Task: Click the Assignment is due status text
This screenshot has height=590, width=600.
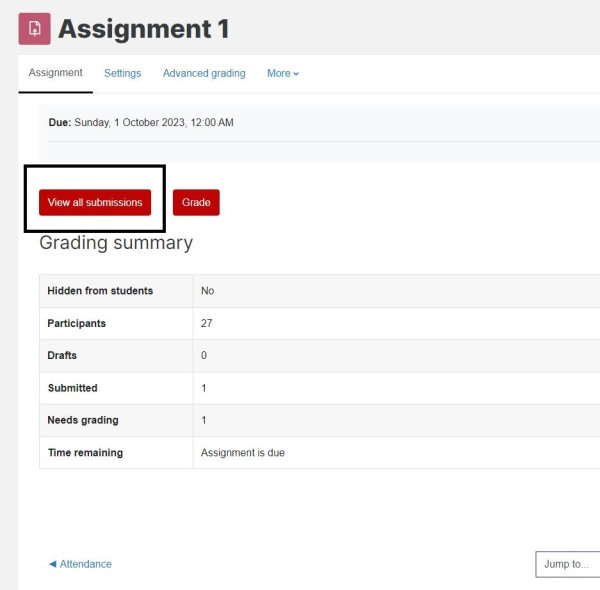Action: coord(243,453)
